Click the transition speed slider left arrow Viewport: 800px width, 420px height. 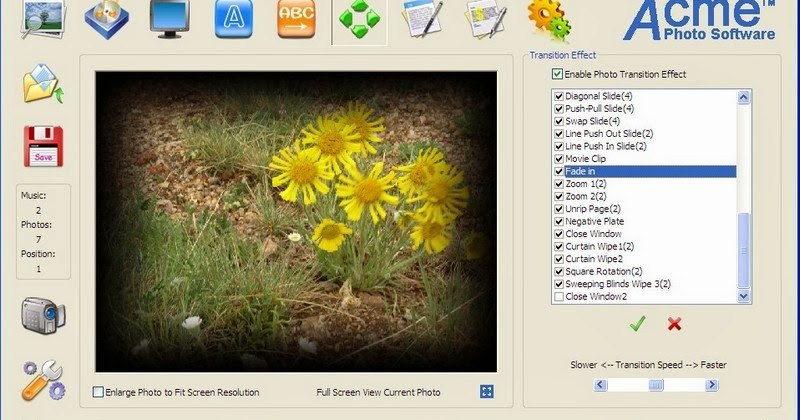(601, 385)
